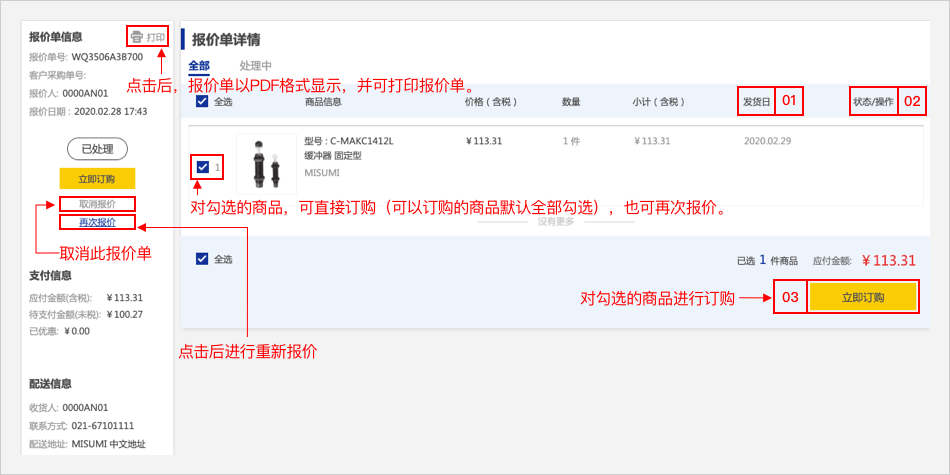Click the red 02 annotation marker
This screenshot has width=950, height=475.
tap(911, 101)
